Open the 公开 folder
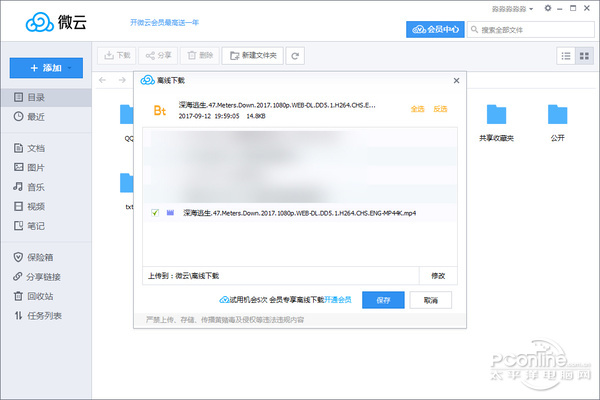 click(558, 122)
